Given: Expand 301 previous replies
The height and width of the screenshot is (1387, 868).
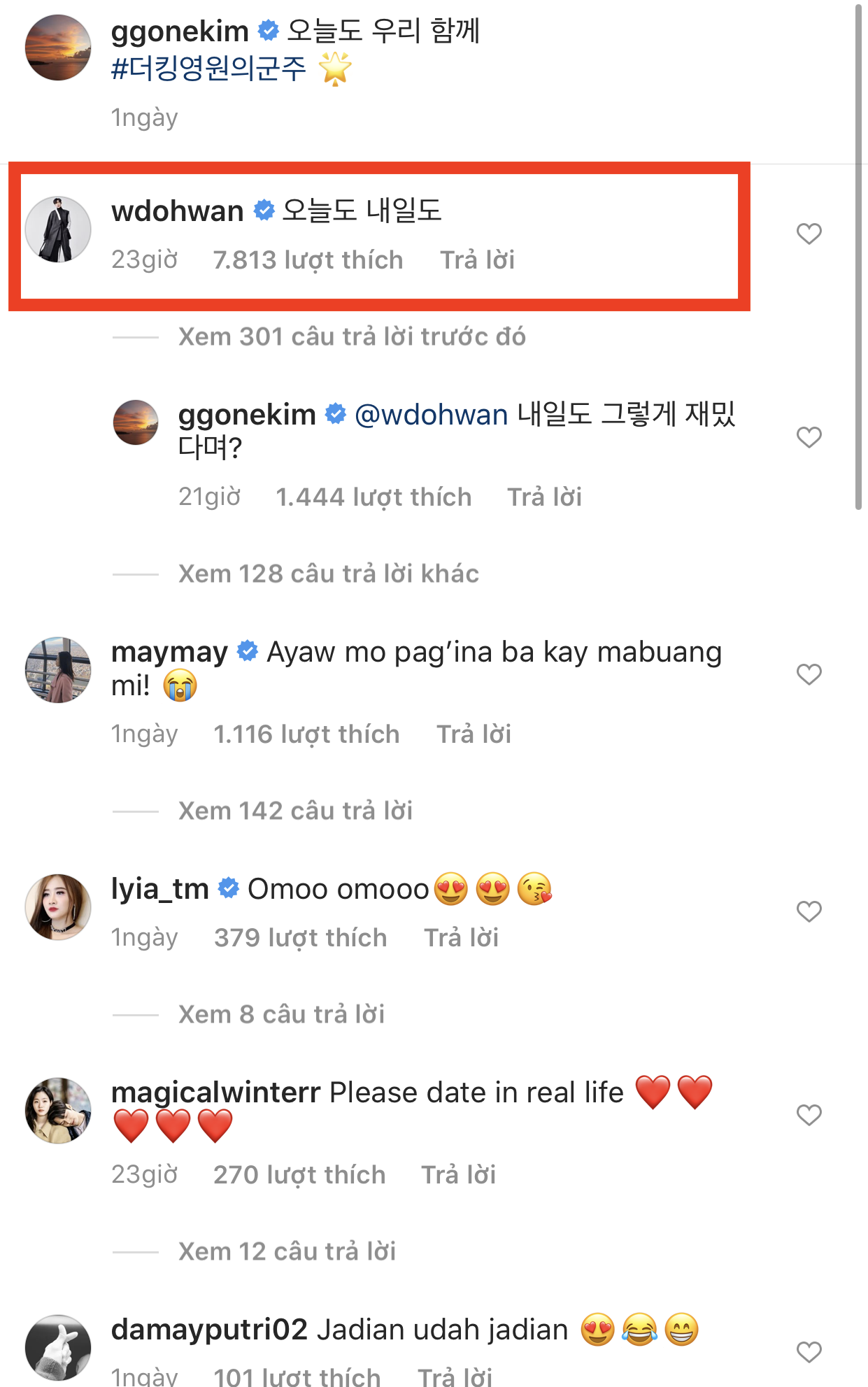Looking at the screenshot, I should click(352, 336).
